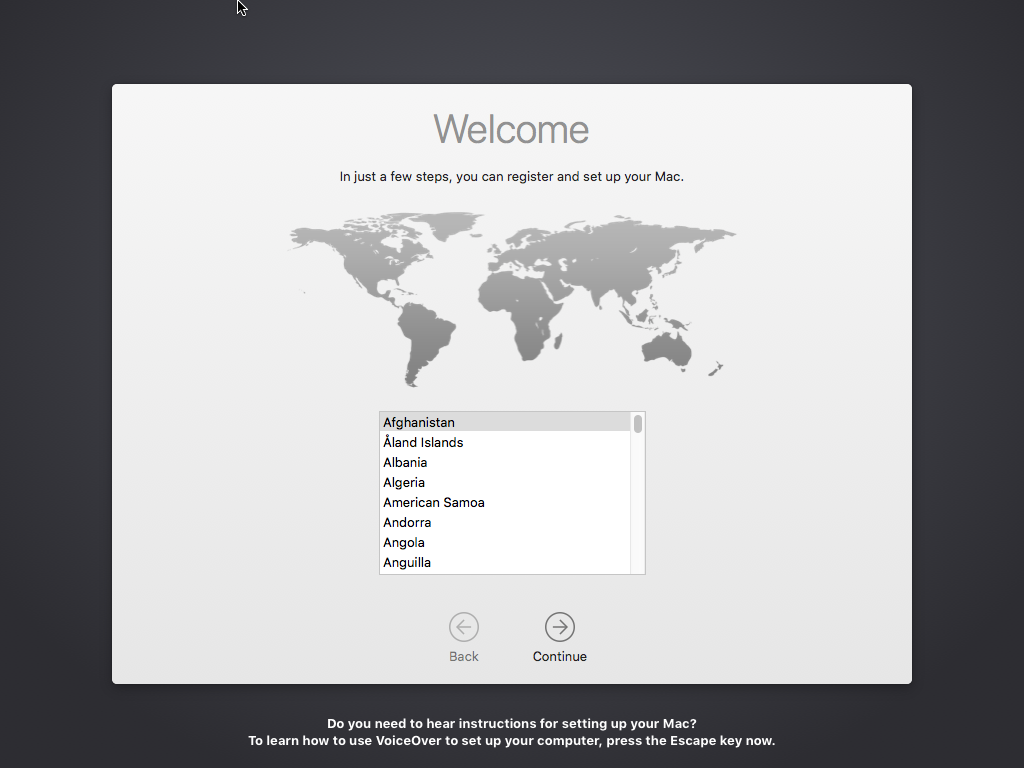Click the Continue text label

pos(560,657)
